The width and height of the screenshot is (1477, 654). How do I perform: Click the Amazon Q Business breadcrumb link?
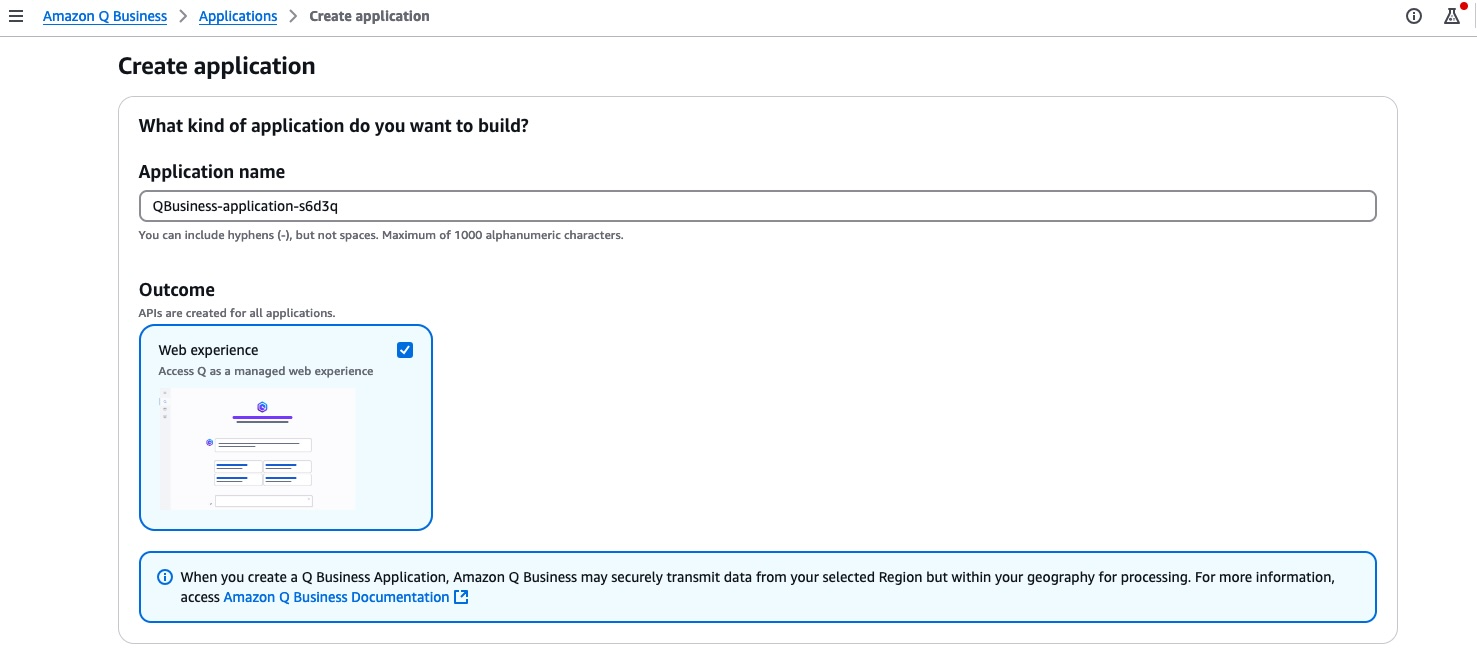(x=104, y=16)
